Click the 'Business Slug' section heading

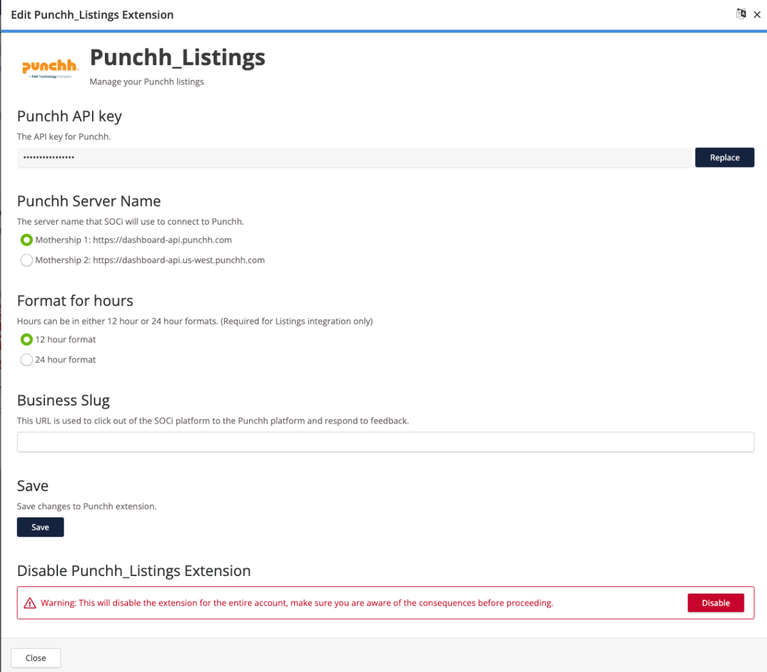tap(64, 401)
